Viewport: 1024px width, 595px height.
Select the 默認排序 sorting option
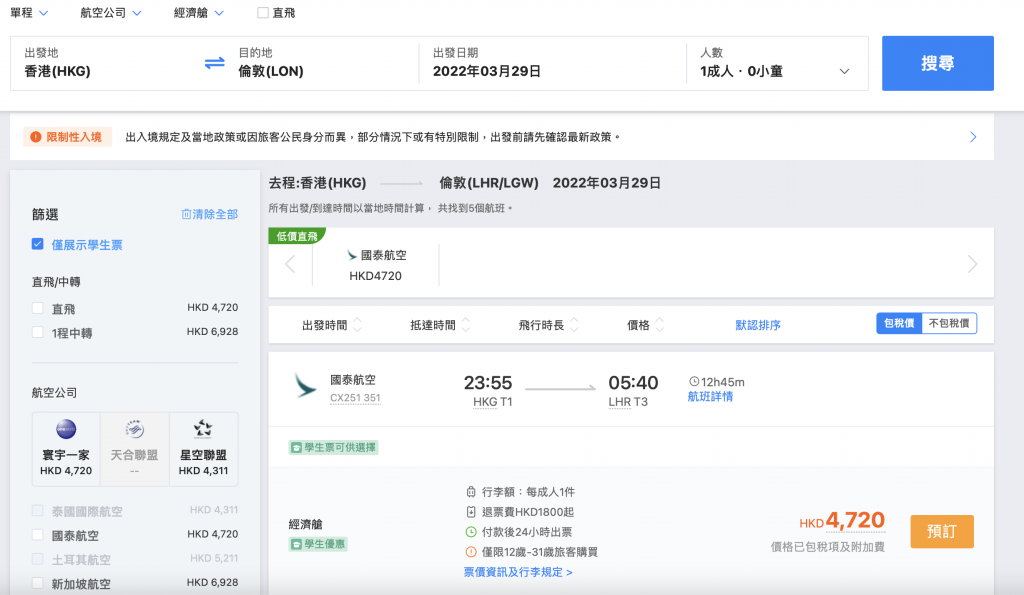tap(758, 325)
